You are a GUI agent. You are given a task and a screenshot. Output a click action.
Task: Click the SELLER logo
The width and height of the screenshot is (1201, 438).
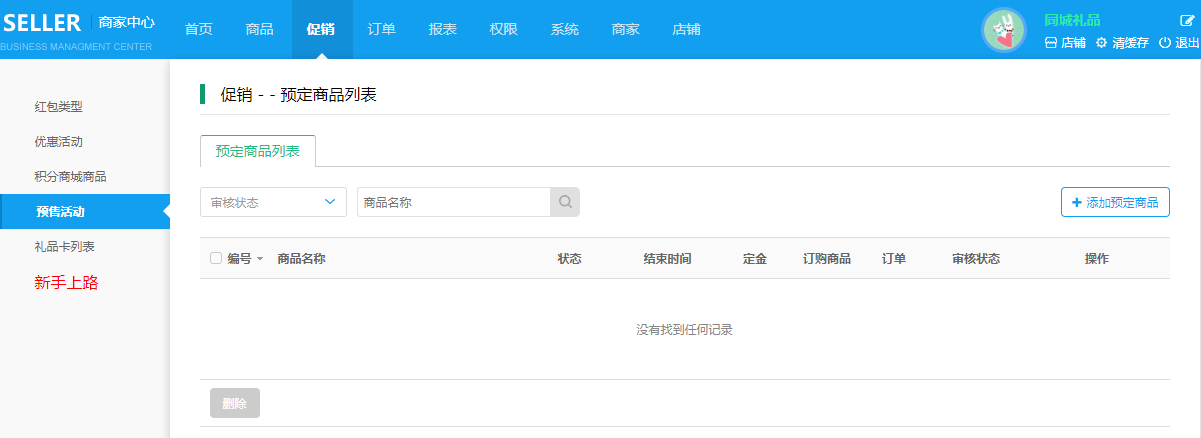click(40, 23)
